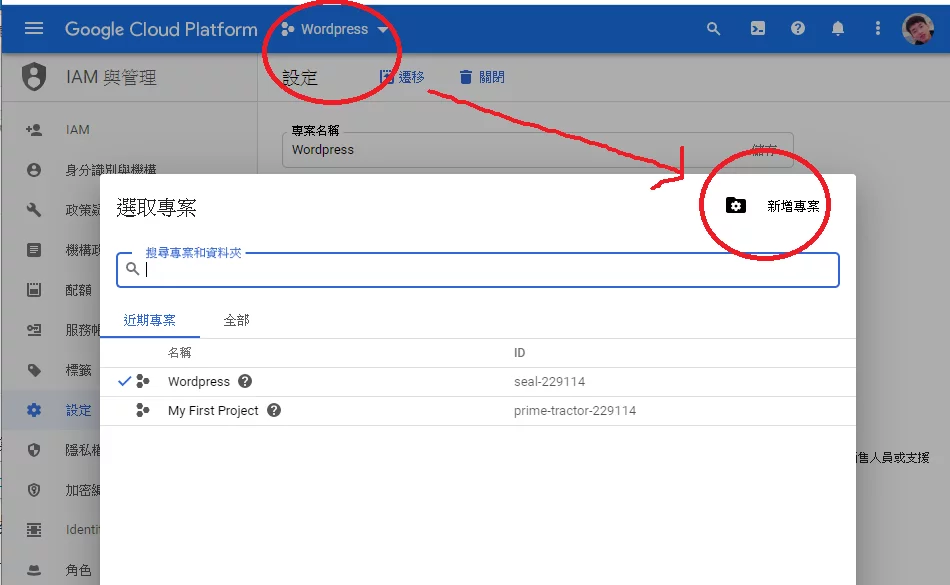Open the 配額 sidebar item

pyautogui.click(x=79, y=290)
